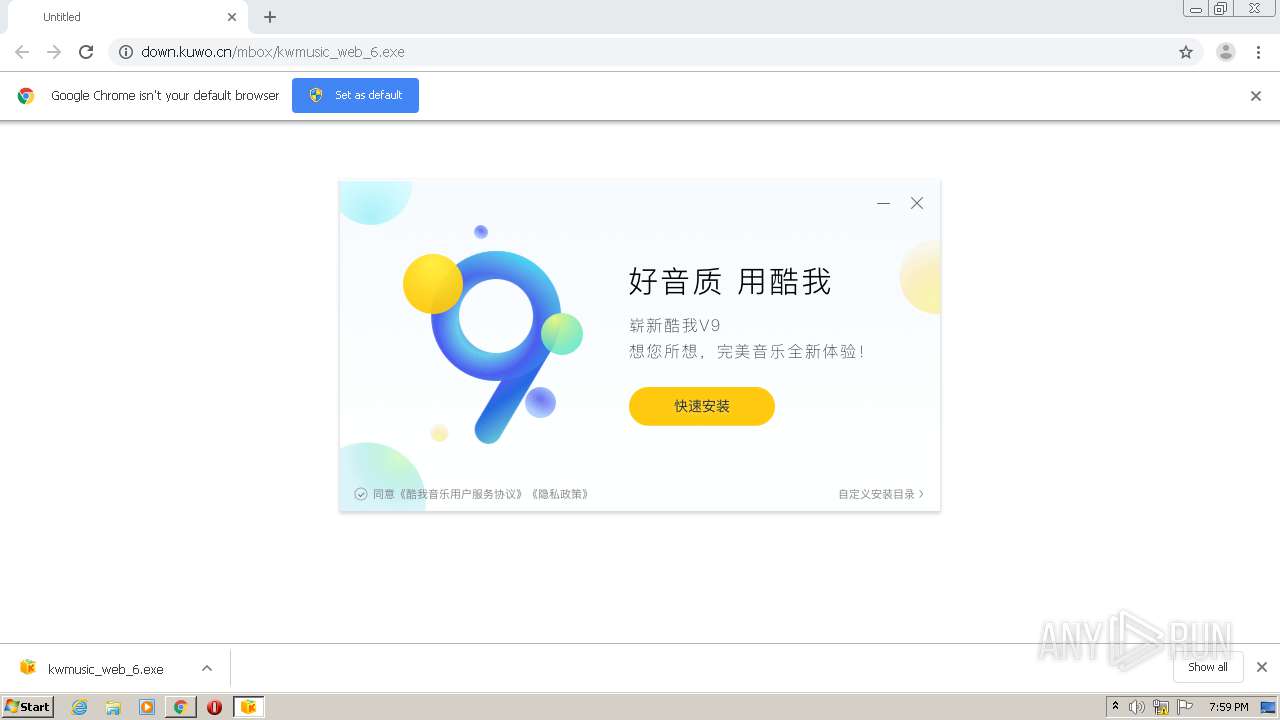Open the Action Center flag icon
The width and height of the screenshot is (1280, 720).
1185,707
